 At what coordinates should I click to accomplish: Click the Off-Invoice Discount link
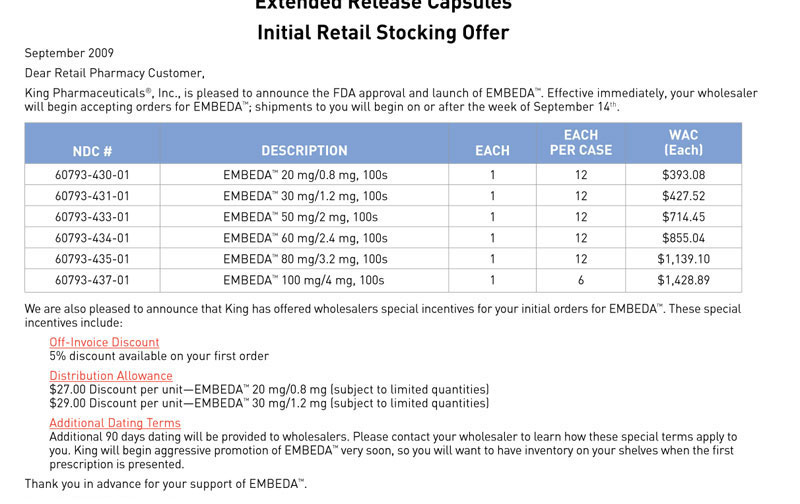104,342
